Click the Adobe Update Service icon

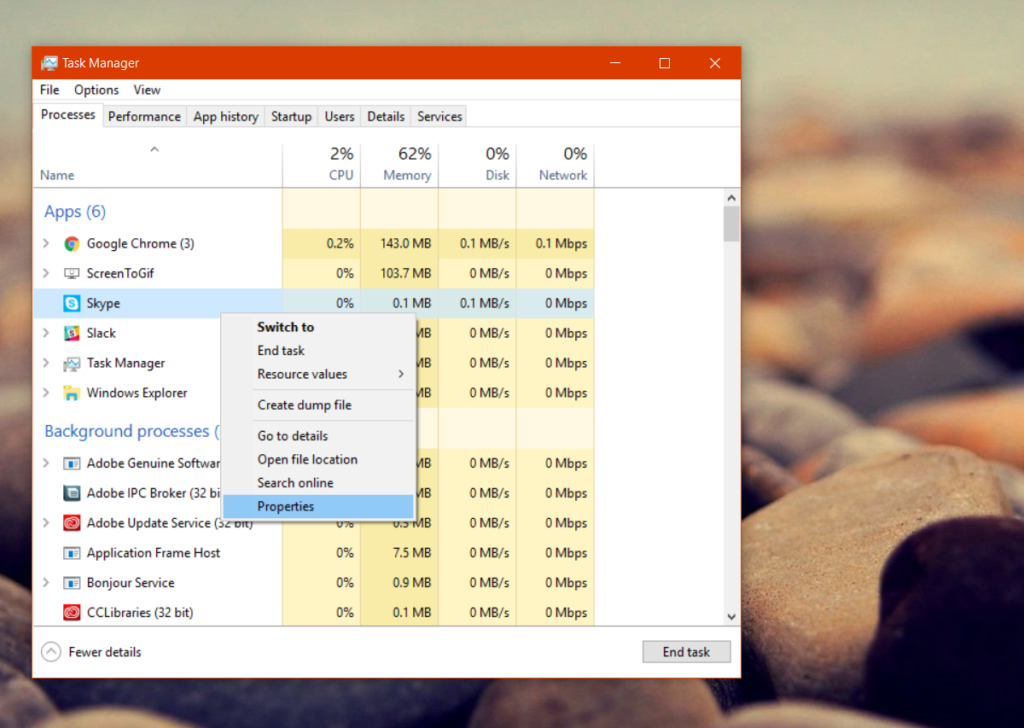point(71,522)
